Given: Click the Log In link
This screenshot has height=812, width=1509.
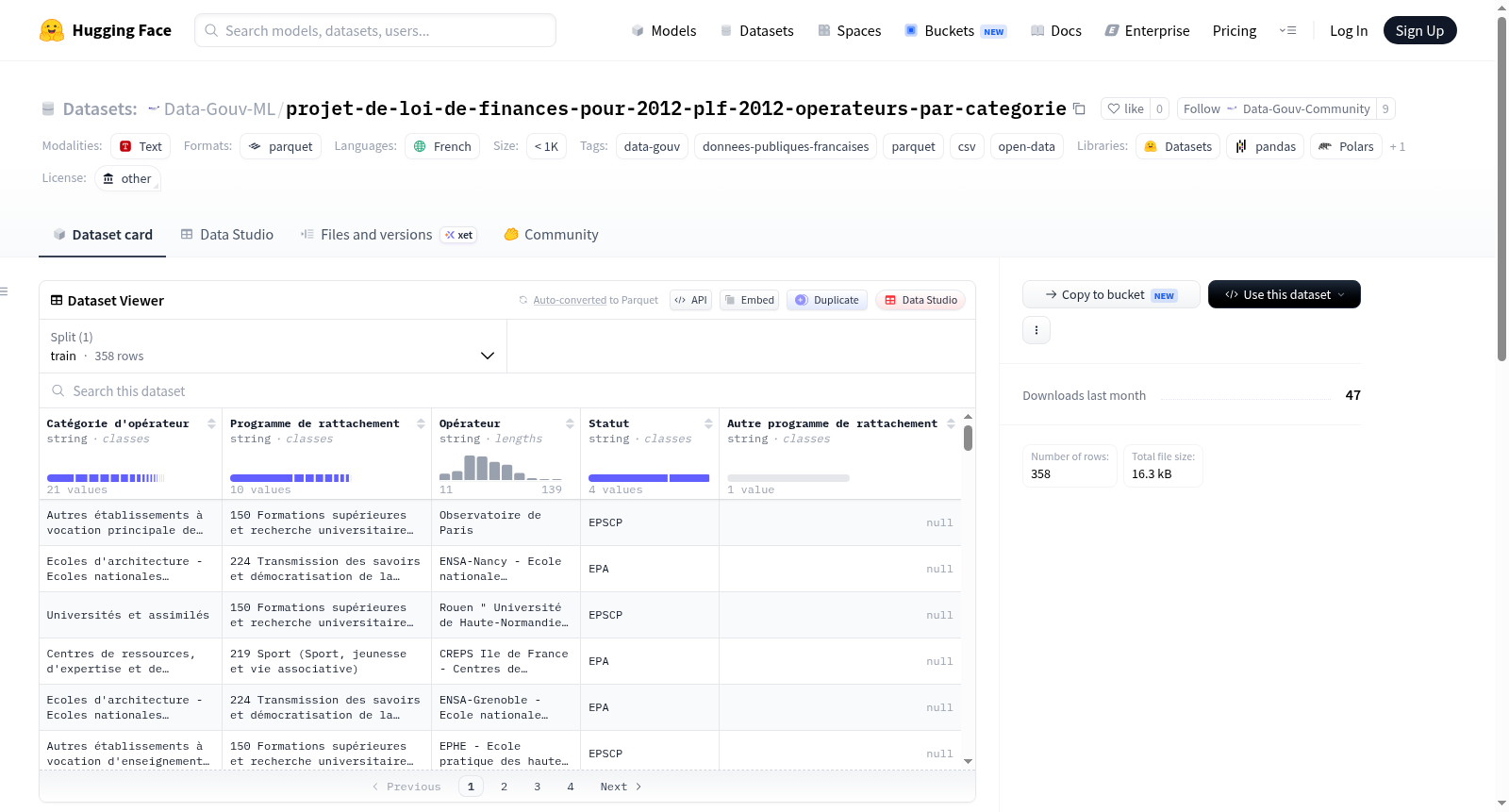Looking at the screenshot, I should 1349,31.
